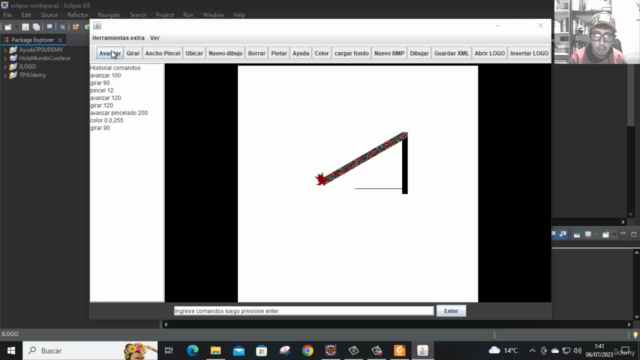The image size is (640, 360).
Task: Open Eclipse Project menu
Action: coord(164,15)
